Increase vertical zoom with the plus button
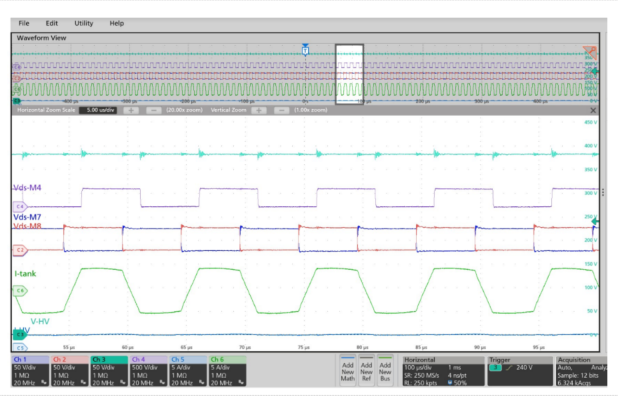The image size is (618, 399). [x=259, y=110]
